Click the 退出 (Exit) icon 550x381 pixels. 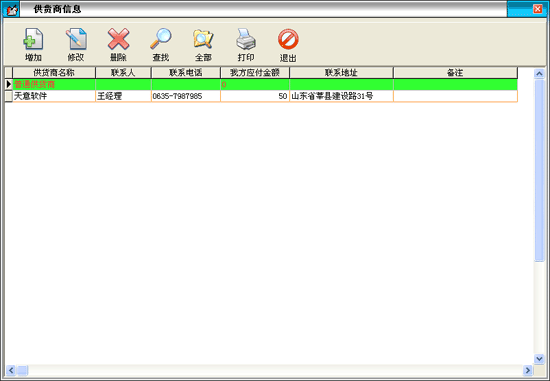(x=288, y=39)
